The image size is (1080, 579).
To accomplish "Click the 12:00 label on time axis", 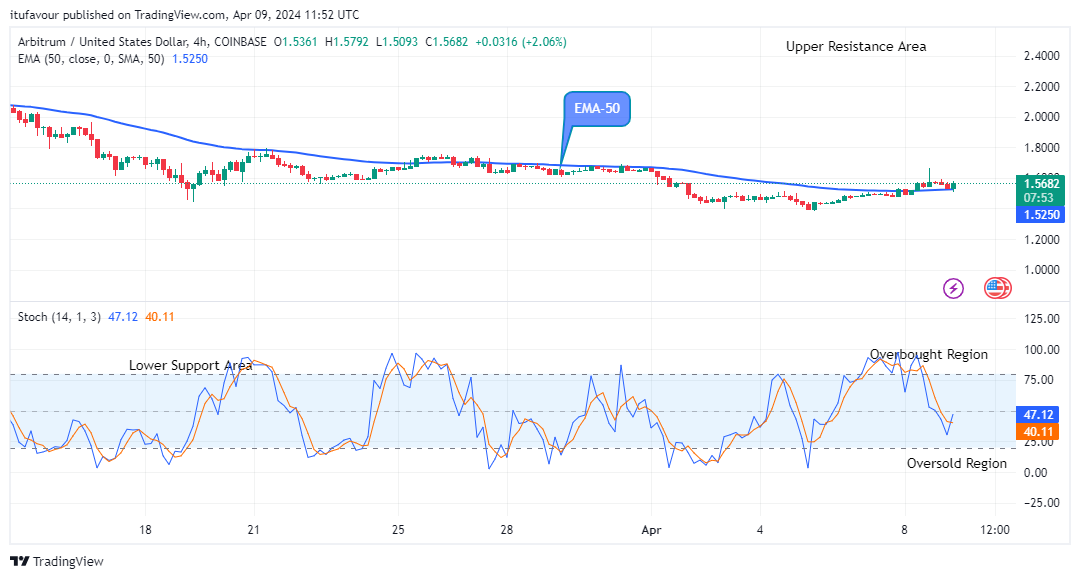I will [995, 529].
